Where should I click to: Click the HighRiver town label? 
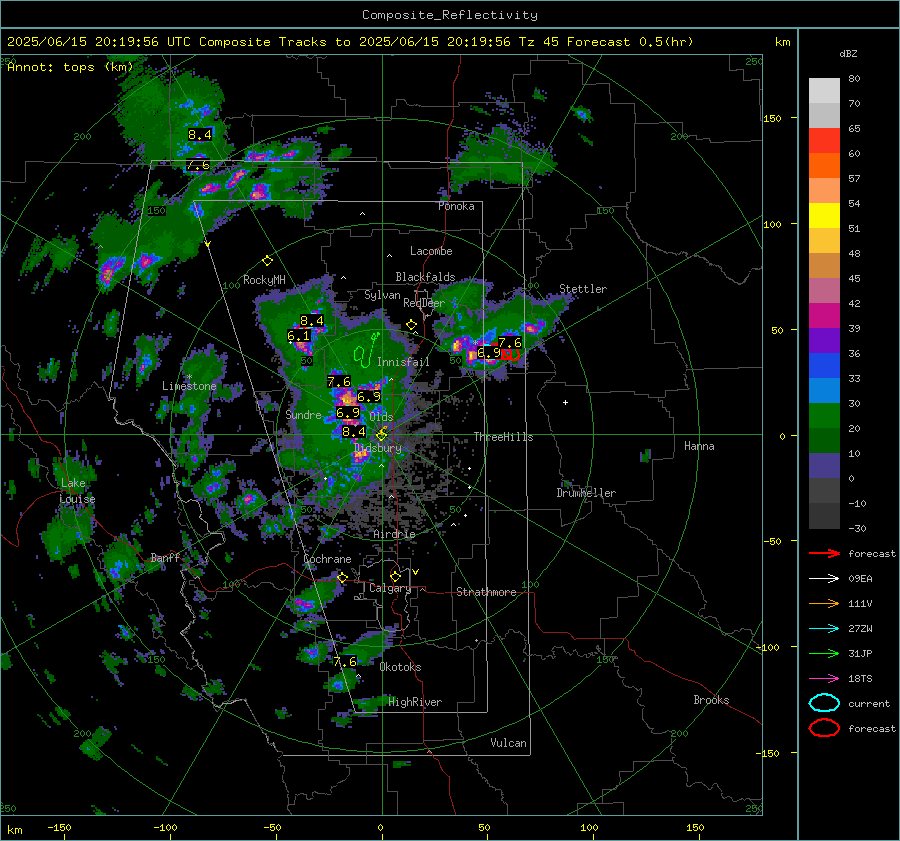point(415,702)
